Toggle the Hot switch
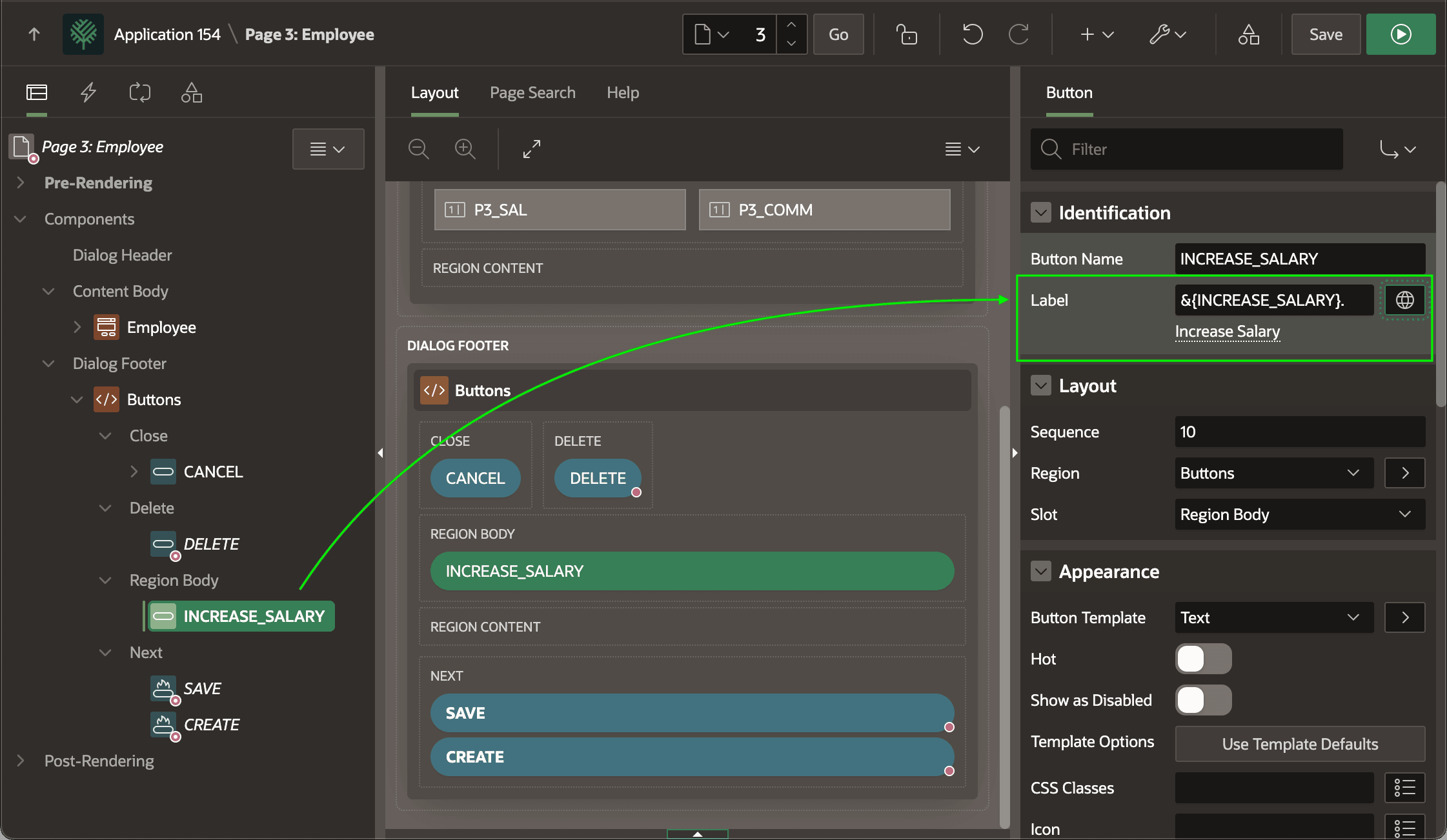Viewport: 1447px width, 840px height. coord(1203,659)
